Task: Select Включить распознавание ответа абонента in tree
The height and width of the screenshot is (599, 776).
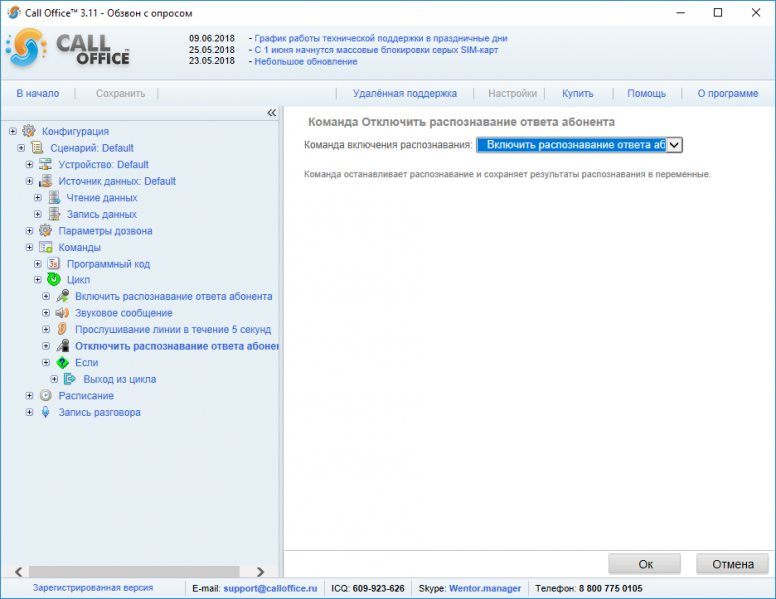Action: [174, 296]
